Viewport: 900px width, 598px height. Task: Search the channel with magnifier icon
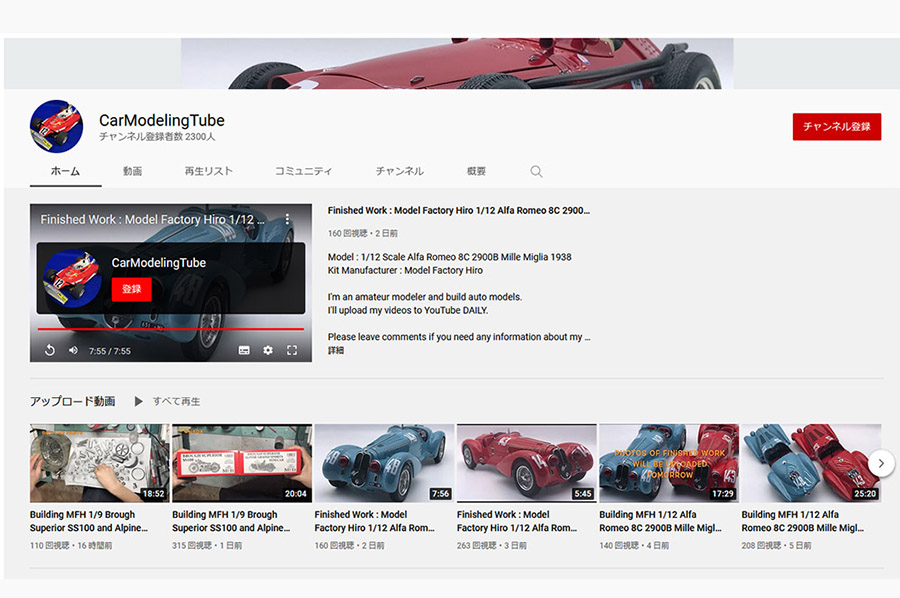[x=536, y=171]
